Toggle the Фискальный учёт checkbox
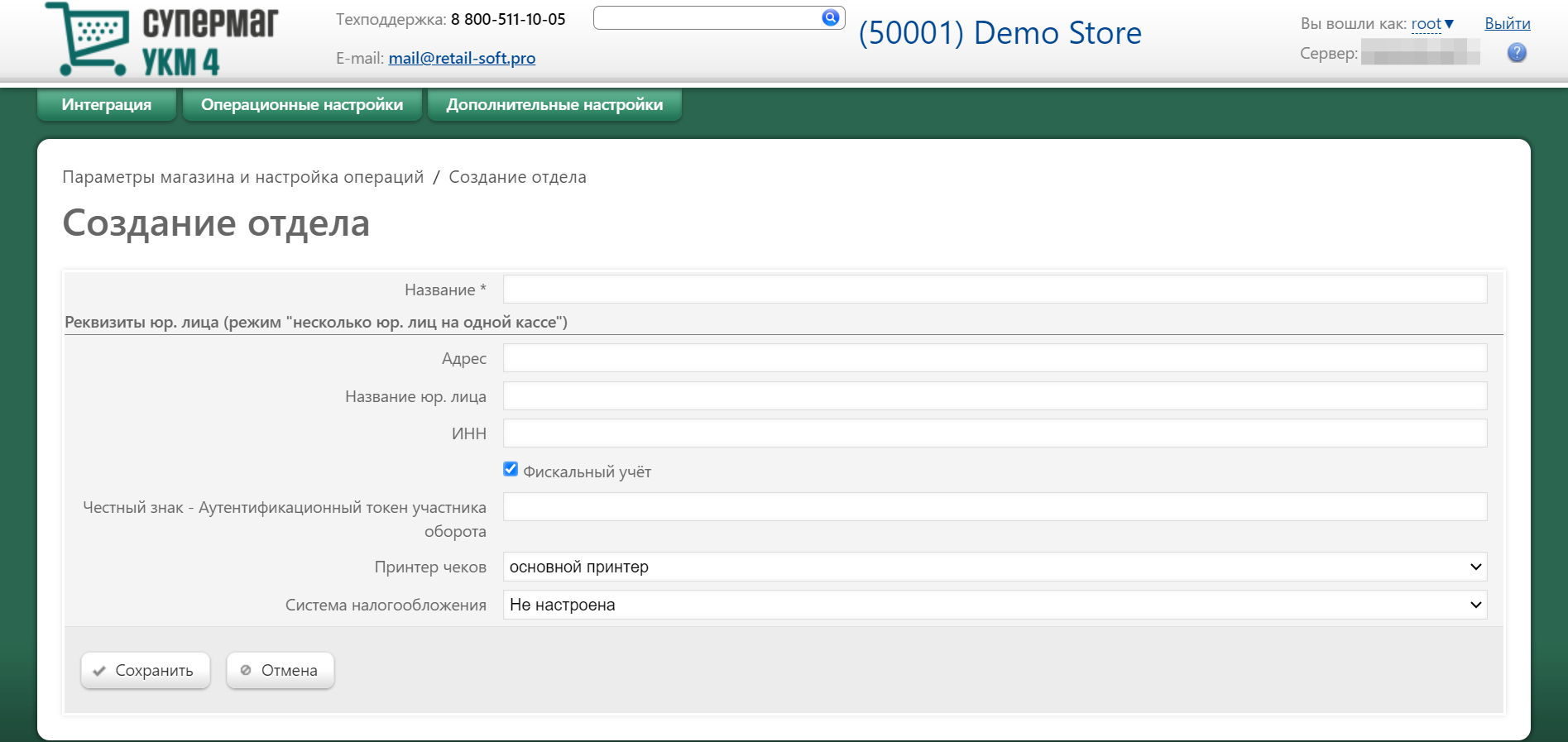 pos(511,470)
